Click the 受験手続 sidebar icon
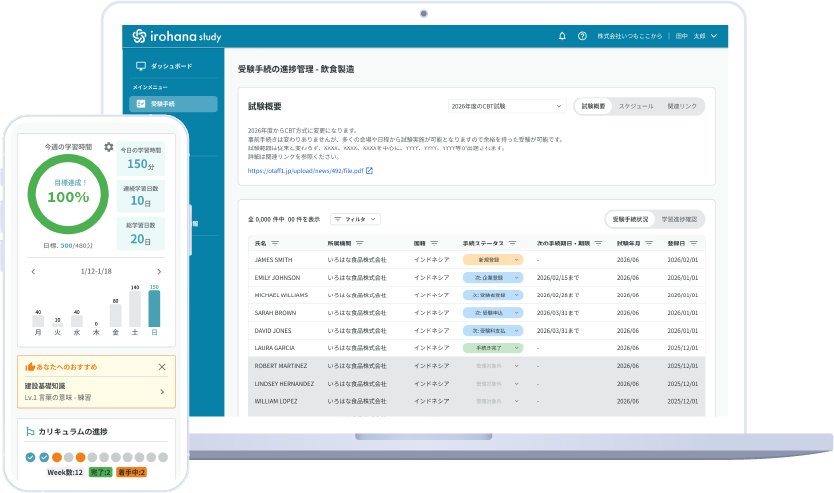The image size is (834, 493). 140,104
